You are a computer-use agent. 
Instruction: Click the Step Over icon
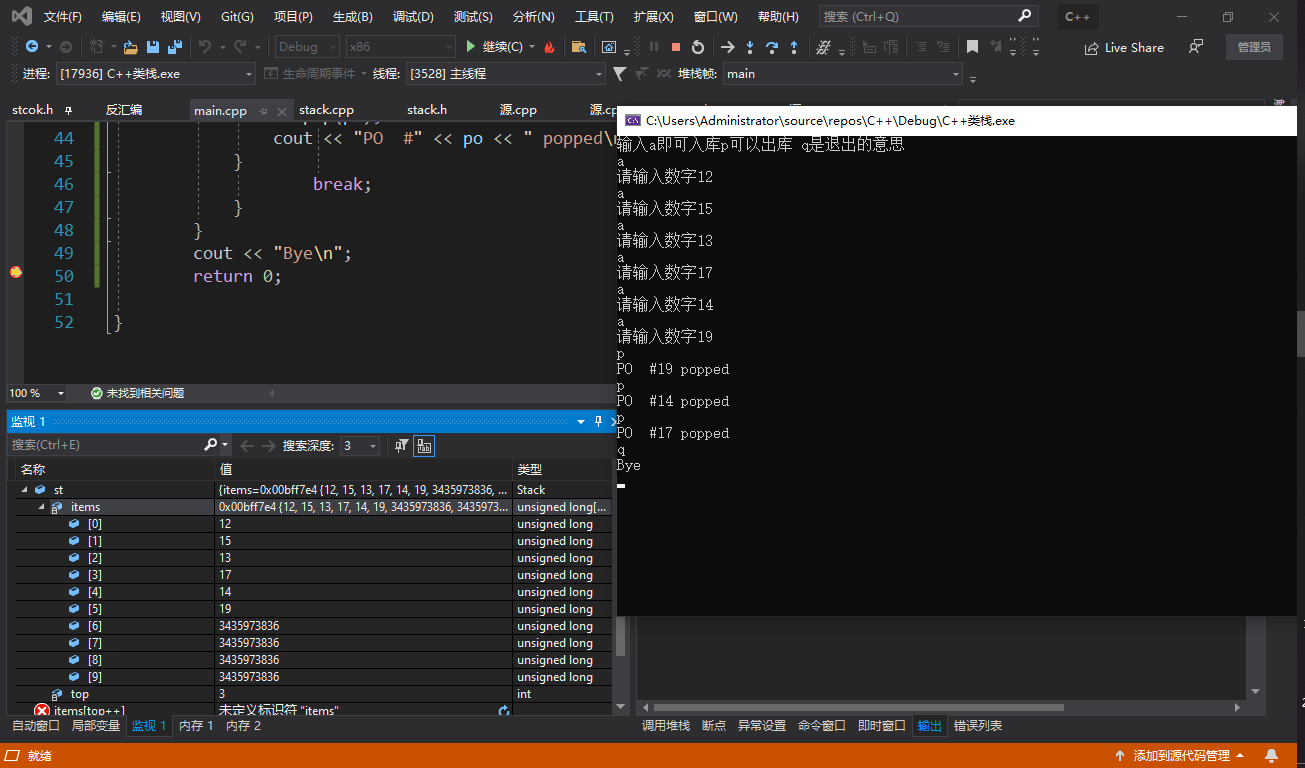click(772, 47)
